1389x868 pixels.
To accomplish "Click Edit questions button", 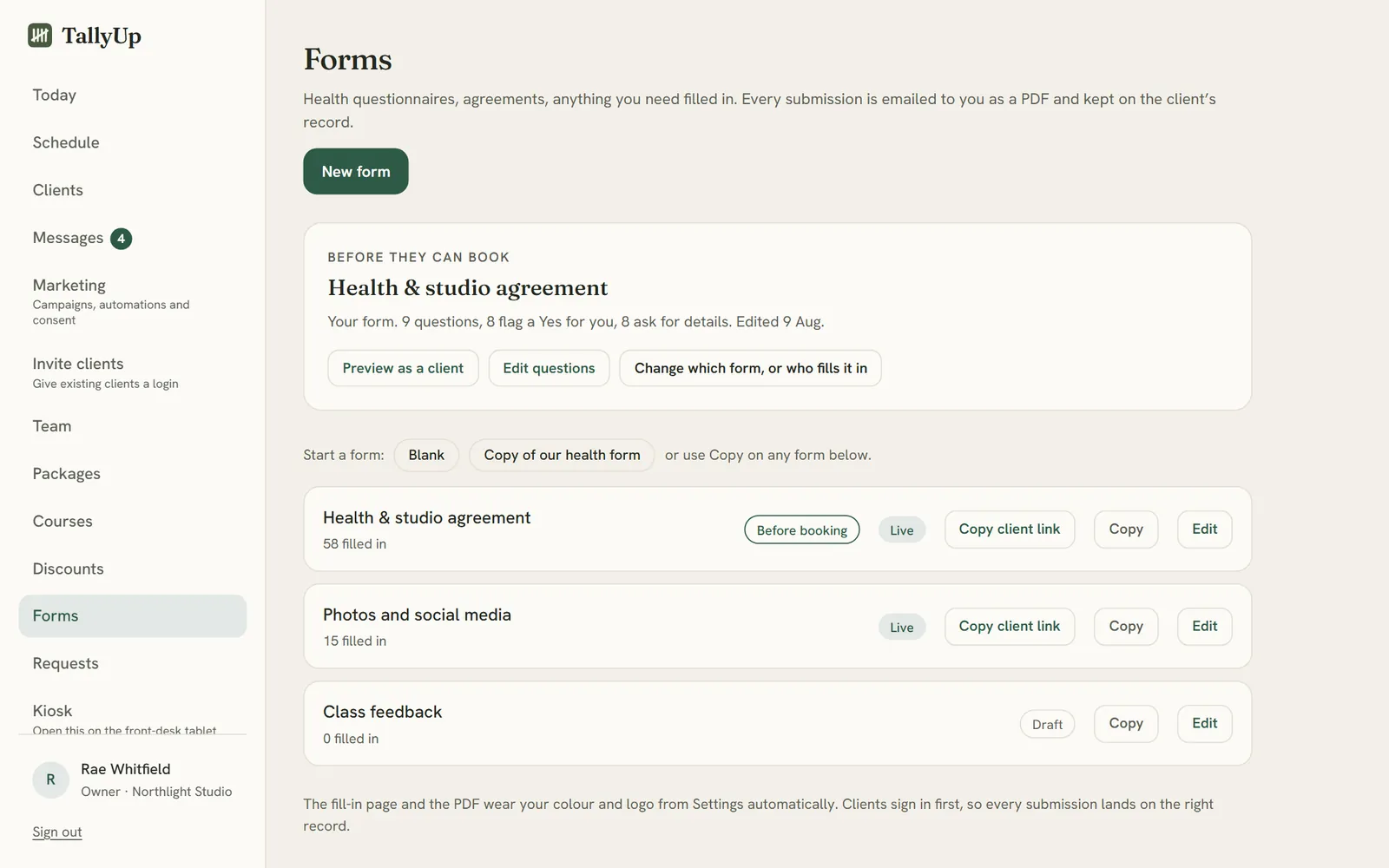I will (549, 368).
